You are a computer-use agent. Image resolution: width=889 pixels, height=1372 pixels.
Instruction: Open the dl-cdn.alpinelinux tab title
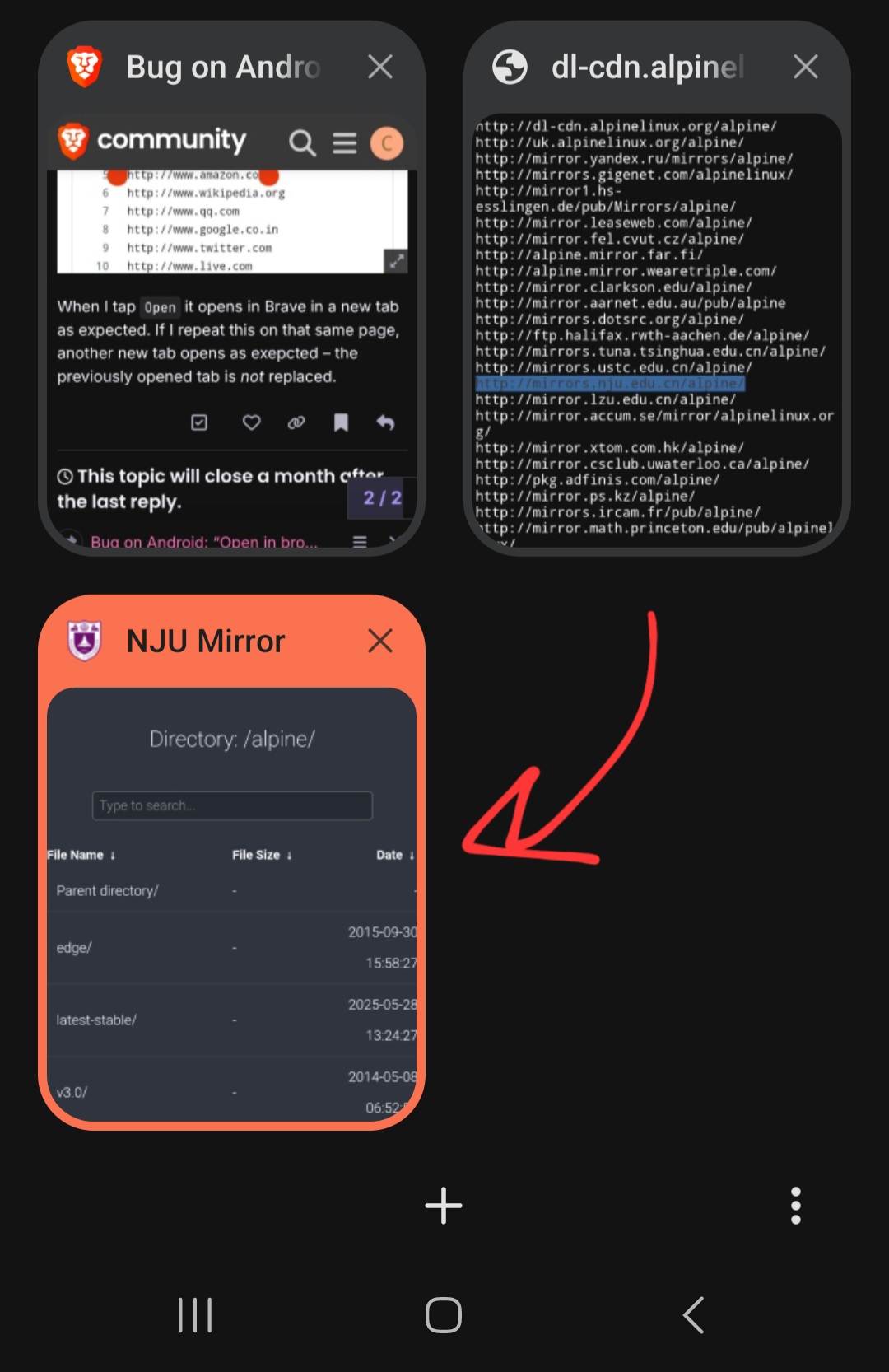pos(648,67)
